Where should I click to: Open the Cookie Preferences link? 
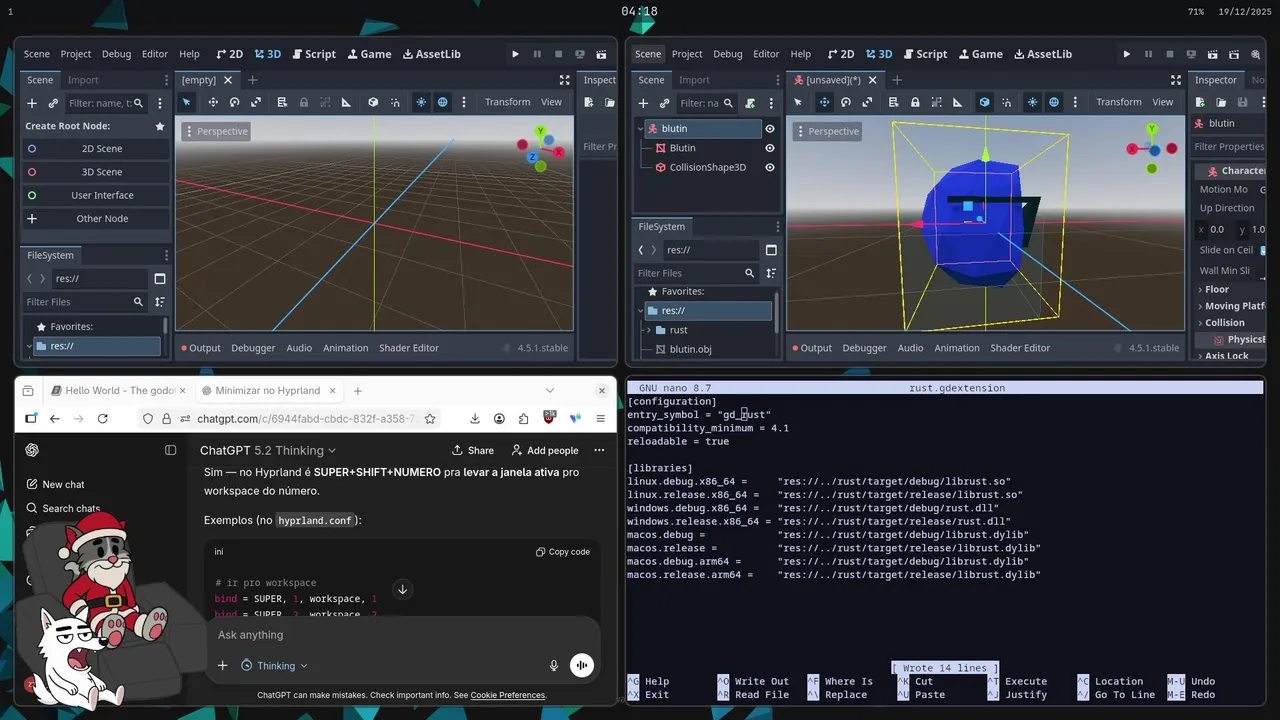coord(508,695)
